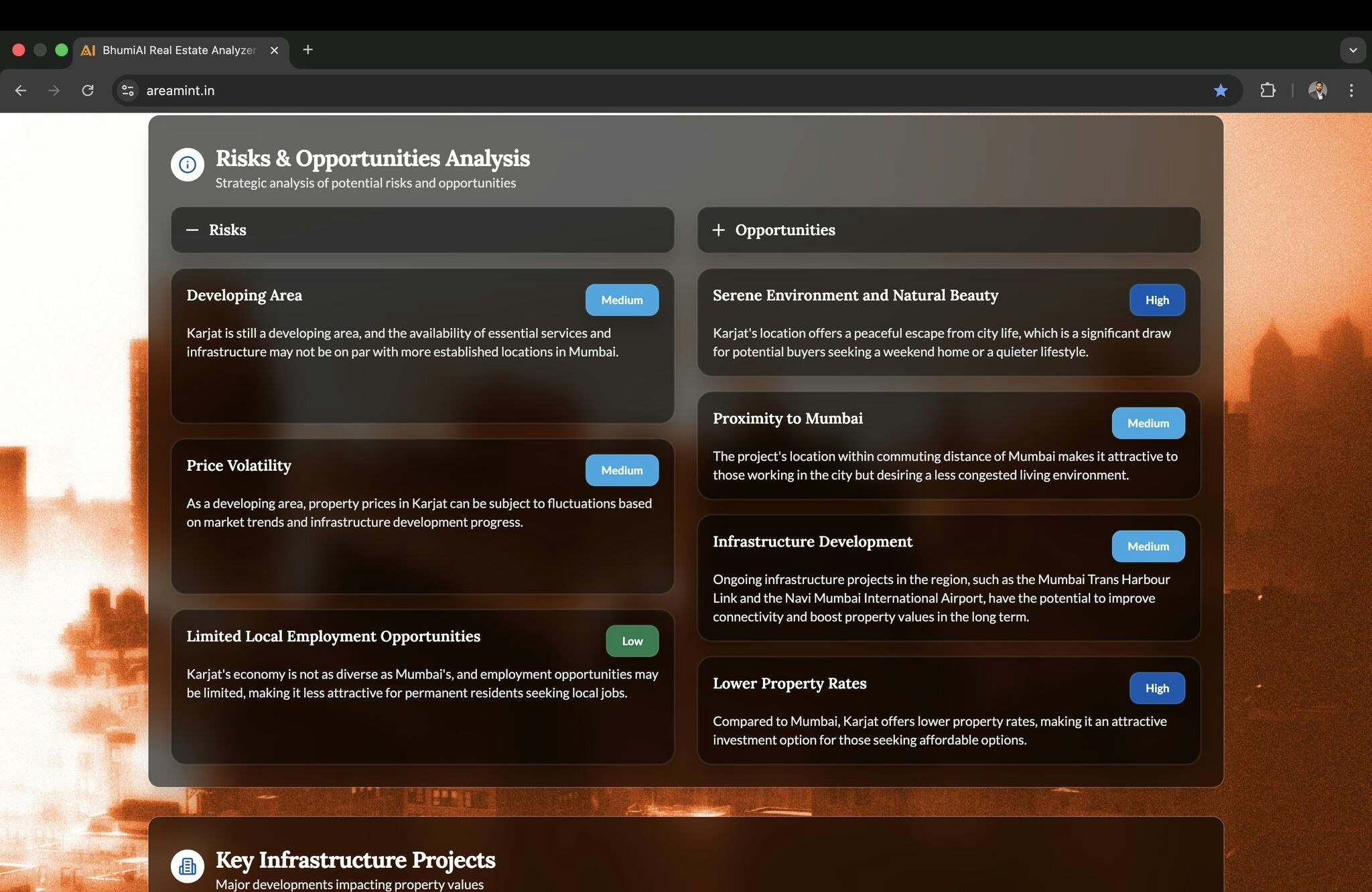This screenshot has width=1372, height=892.
Task: Open a new tab with the plus button
Action: 307,50
